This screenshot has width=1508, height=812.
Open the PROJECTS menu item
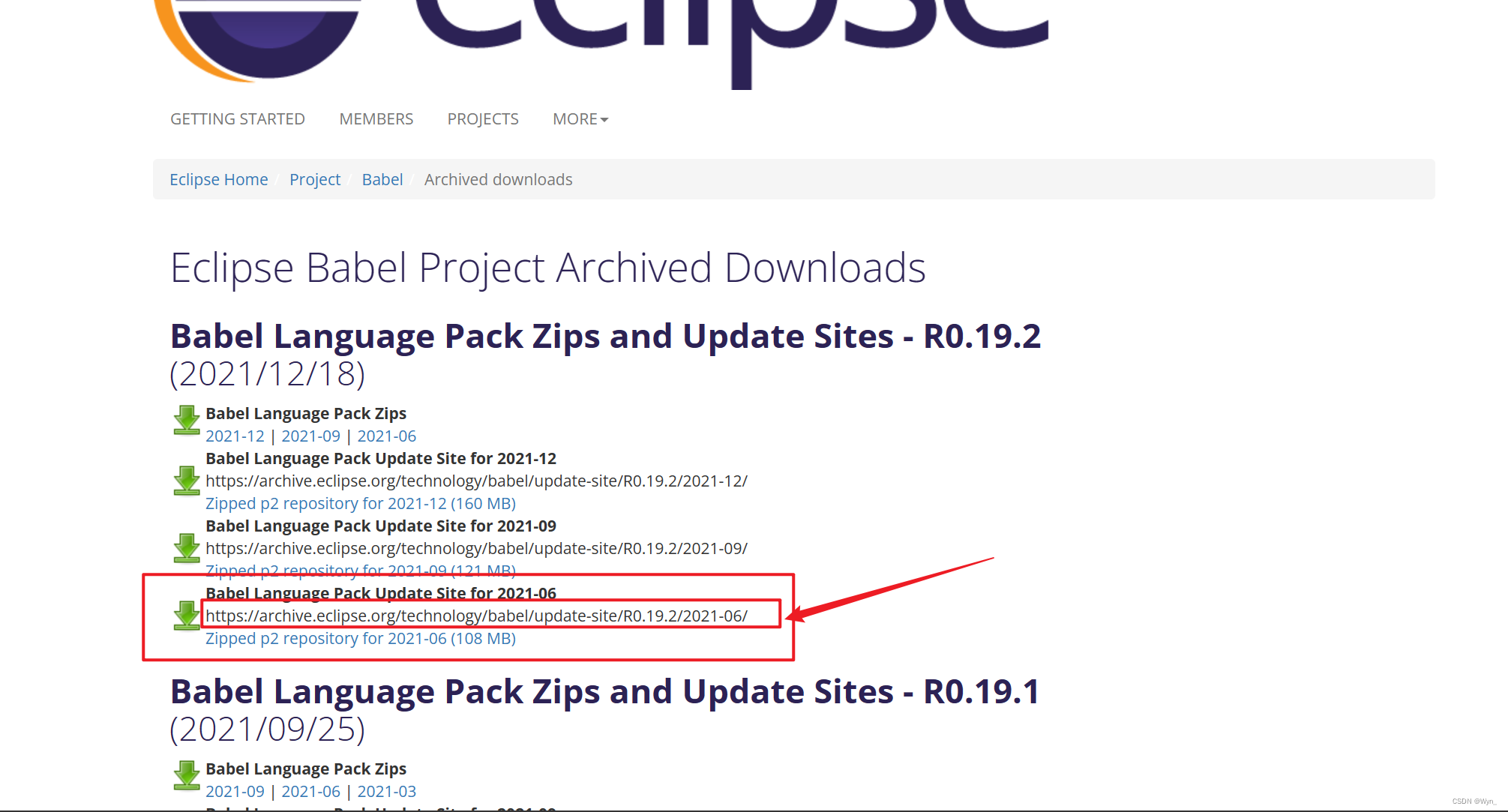pos(482,119)
